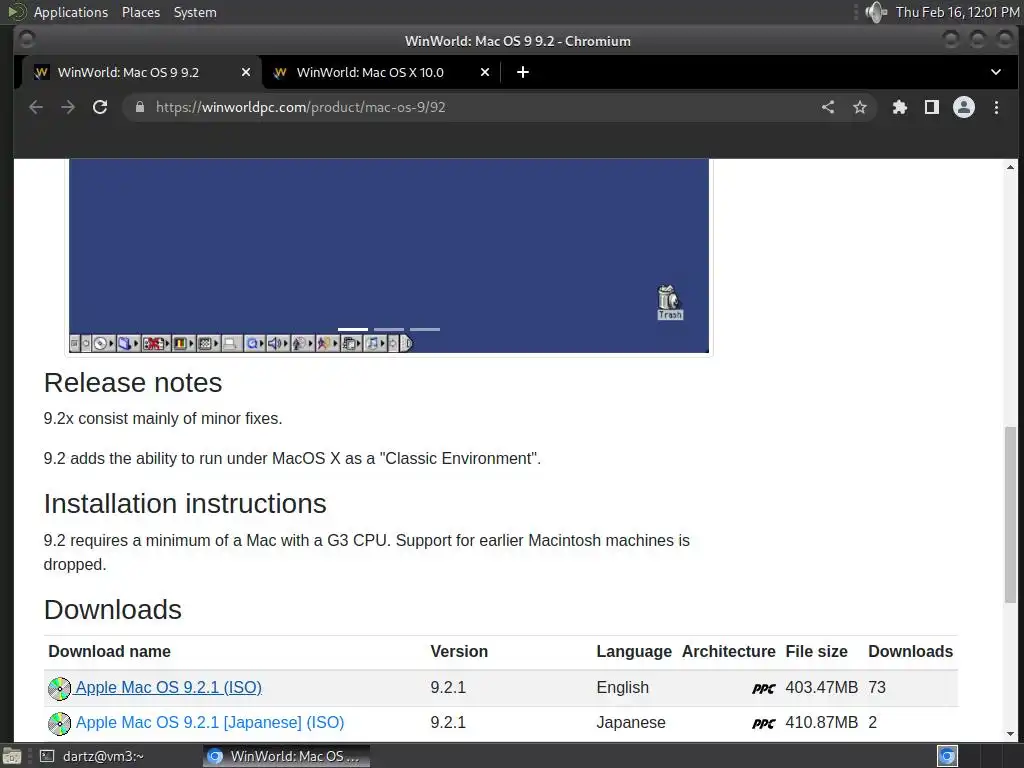Select first carousel slide indicator
1024x768 pixels.
tap(353, 329)
